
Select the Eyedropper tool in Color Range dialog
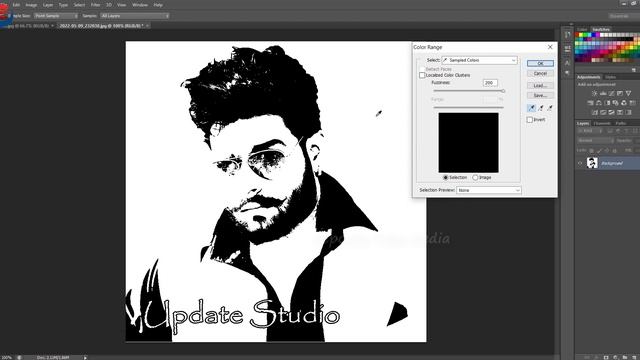click(x=531, y=108)
